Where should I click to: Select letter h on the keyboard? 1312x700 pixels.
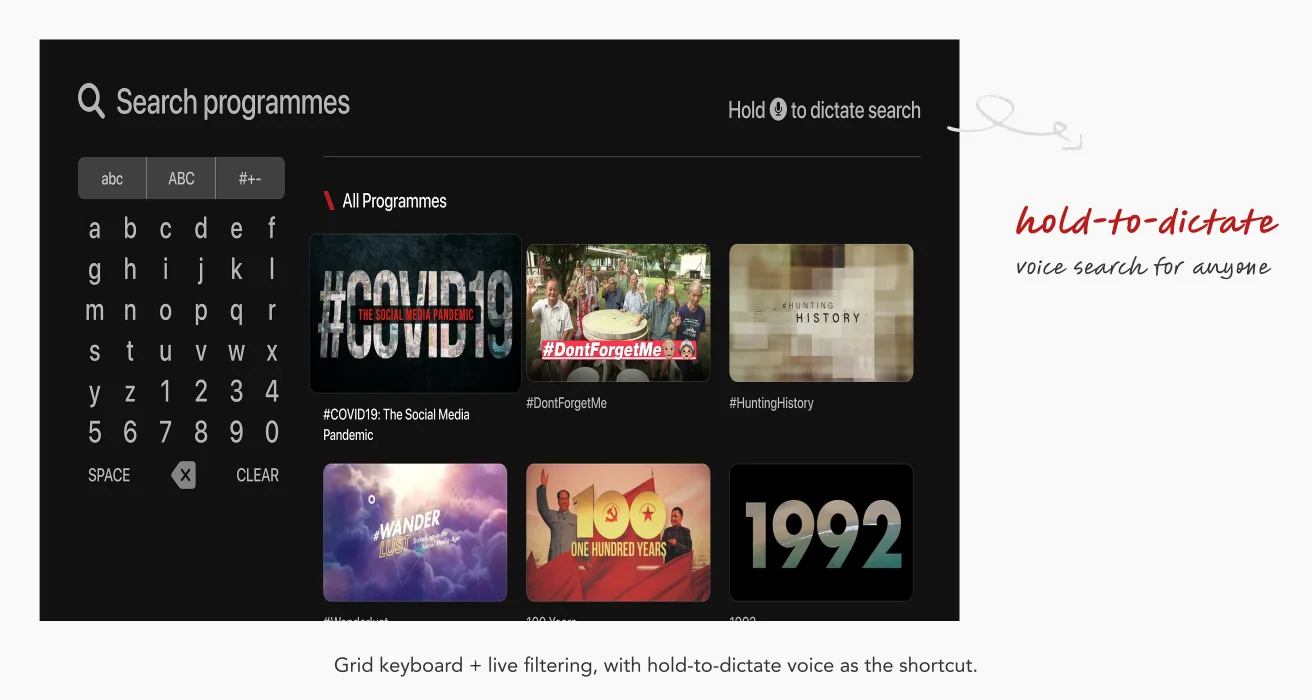(130, 269)
